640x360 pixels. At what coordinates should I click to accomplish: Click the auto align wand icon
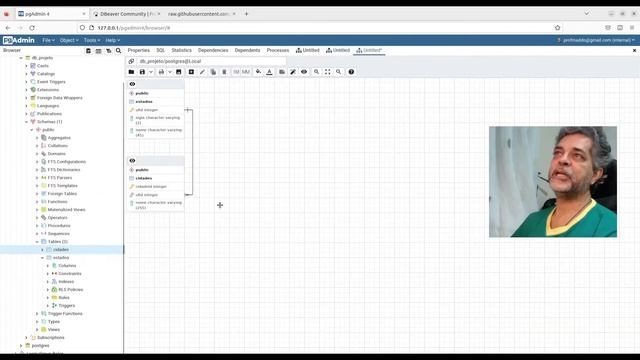pyautogui.click(x=293, y=72)
